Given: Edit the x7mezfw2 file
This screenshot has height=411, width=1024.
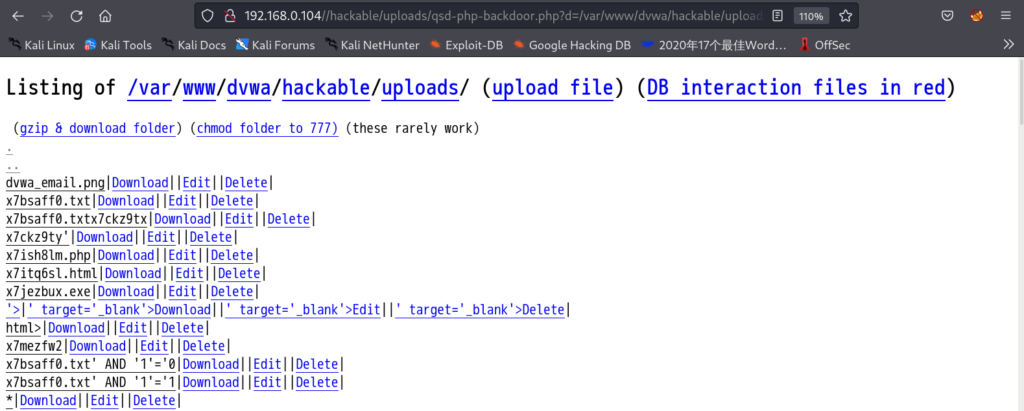Looking at the screenshot, I should point(154,346).
